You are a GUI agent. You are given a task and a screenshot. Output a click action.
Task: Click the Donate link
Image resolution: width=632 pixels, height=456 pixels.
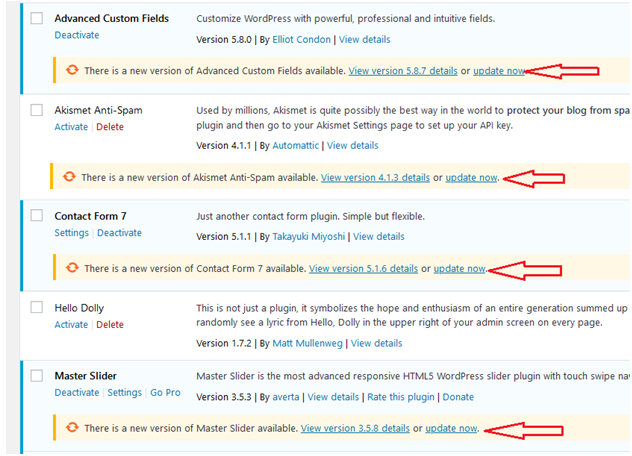tap(458, 397)
